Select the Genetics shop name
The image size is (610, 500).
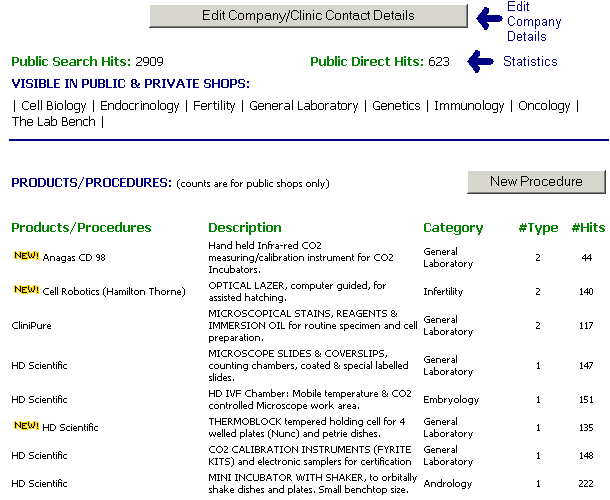tap(396, 106)
